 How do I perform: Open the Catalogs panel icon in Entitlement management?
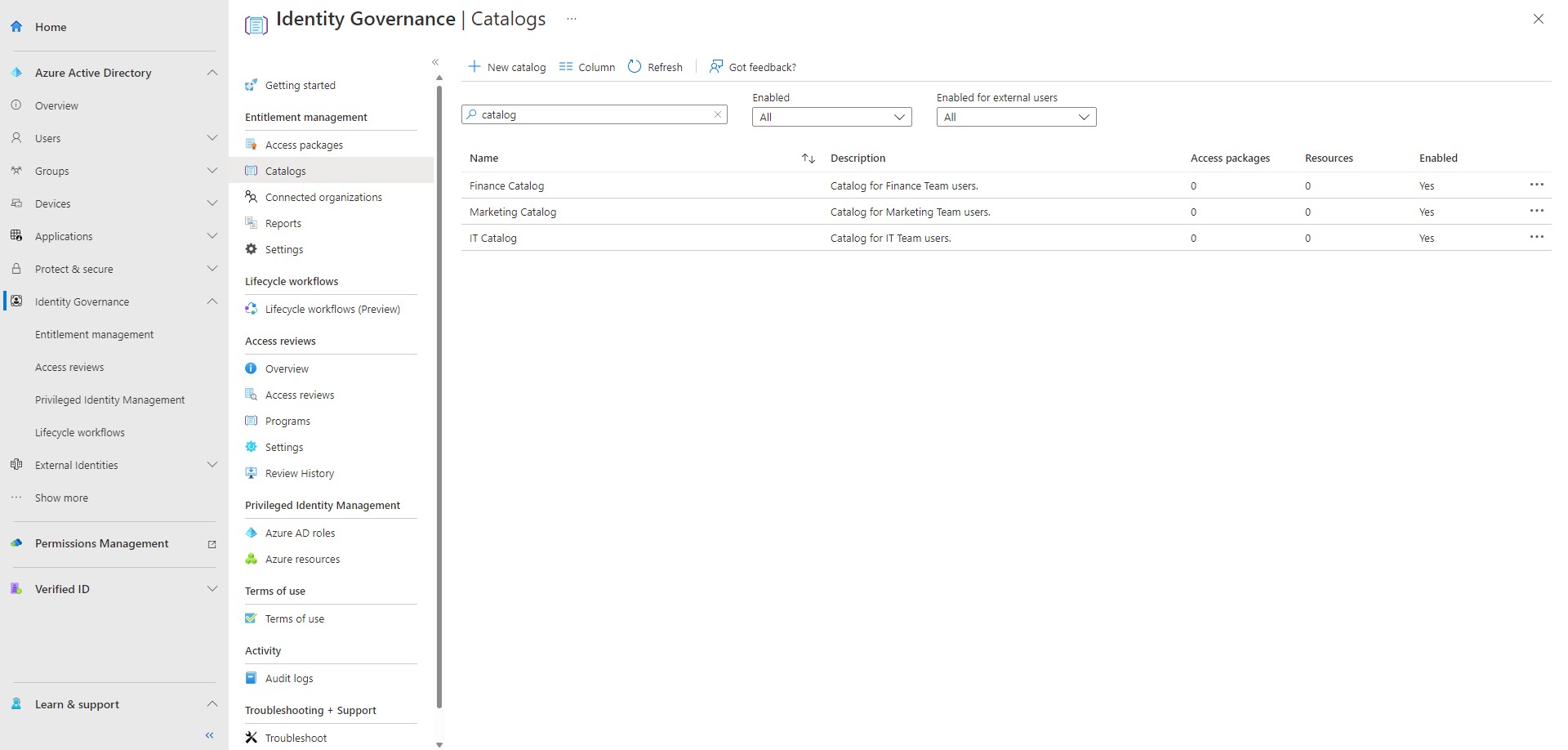coord(251,170)
